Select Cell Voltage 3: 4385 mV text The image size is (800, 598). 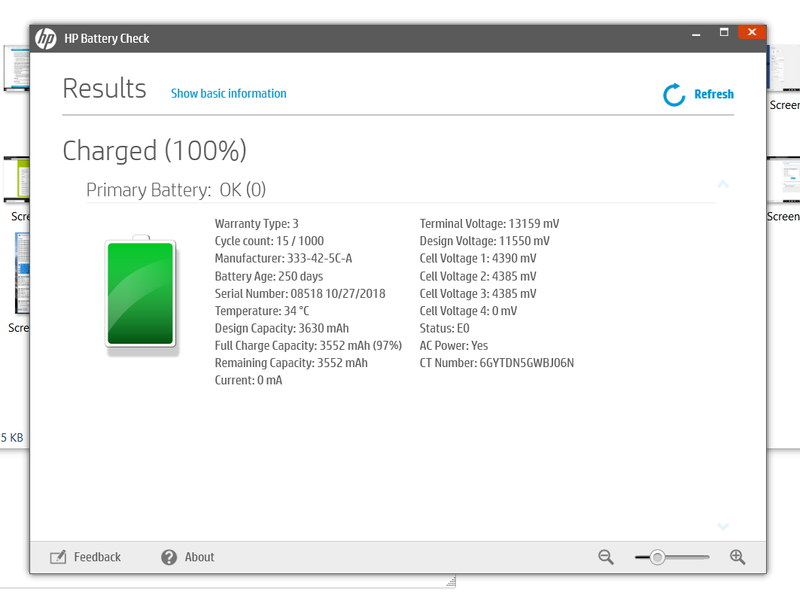point(478,293)
